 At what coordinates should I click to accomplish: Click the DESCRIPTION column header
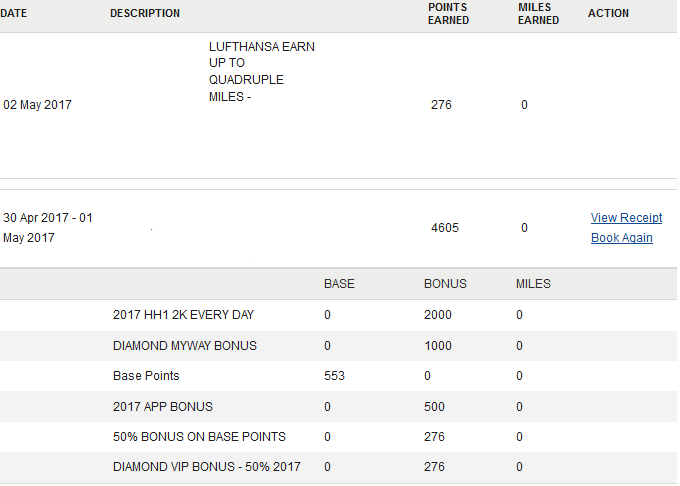pos(145,13)
